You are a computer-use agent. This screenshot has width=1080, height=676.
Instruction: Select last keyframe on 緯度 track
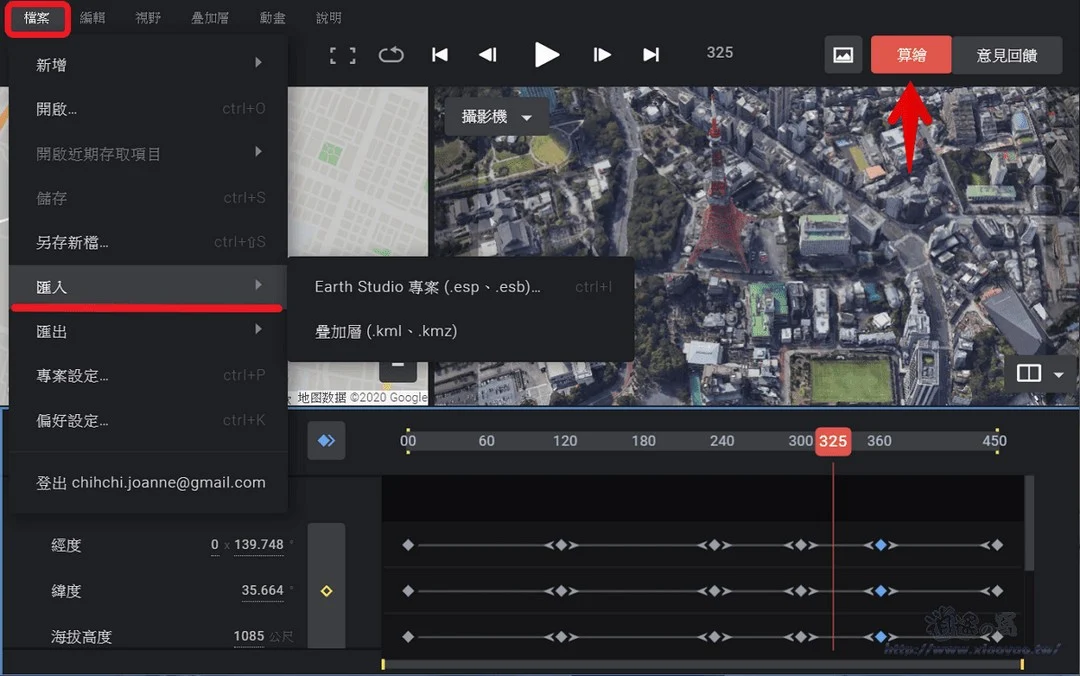(x=997, y=591)
